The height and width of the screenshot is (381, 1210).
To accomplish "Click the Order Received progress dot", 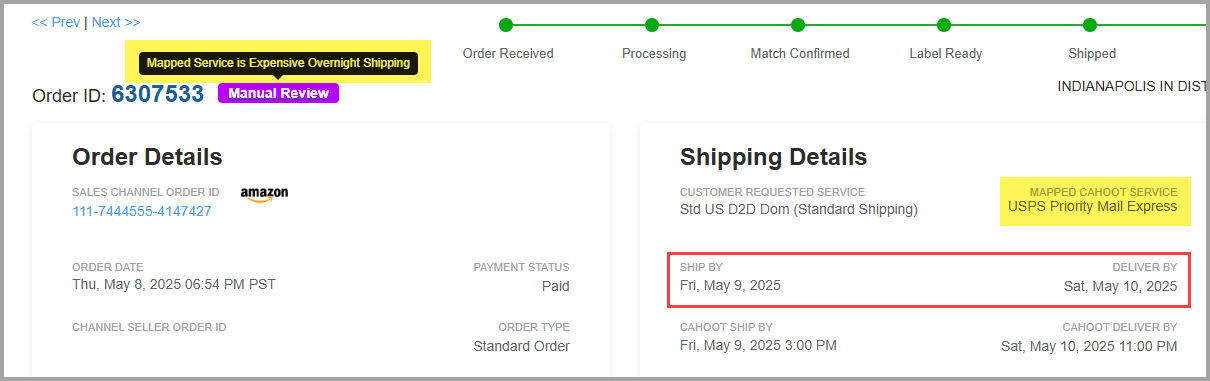I will tap(506, 25).
